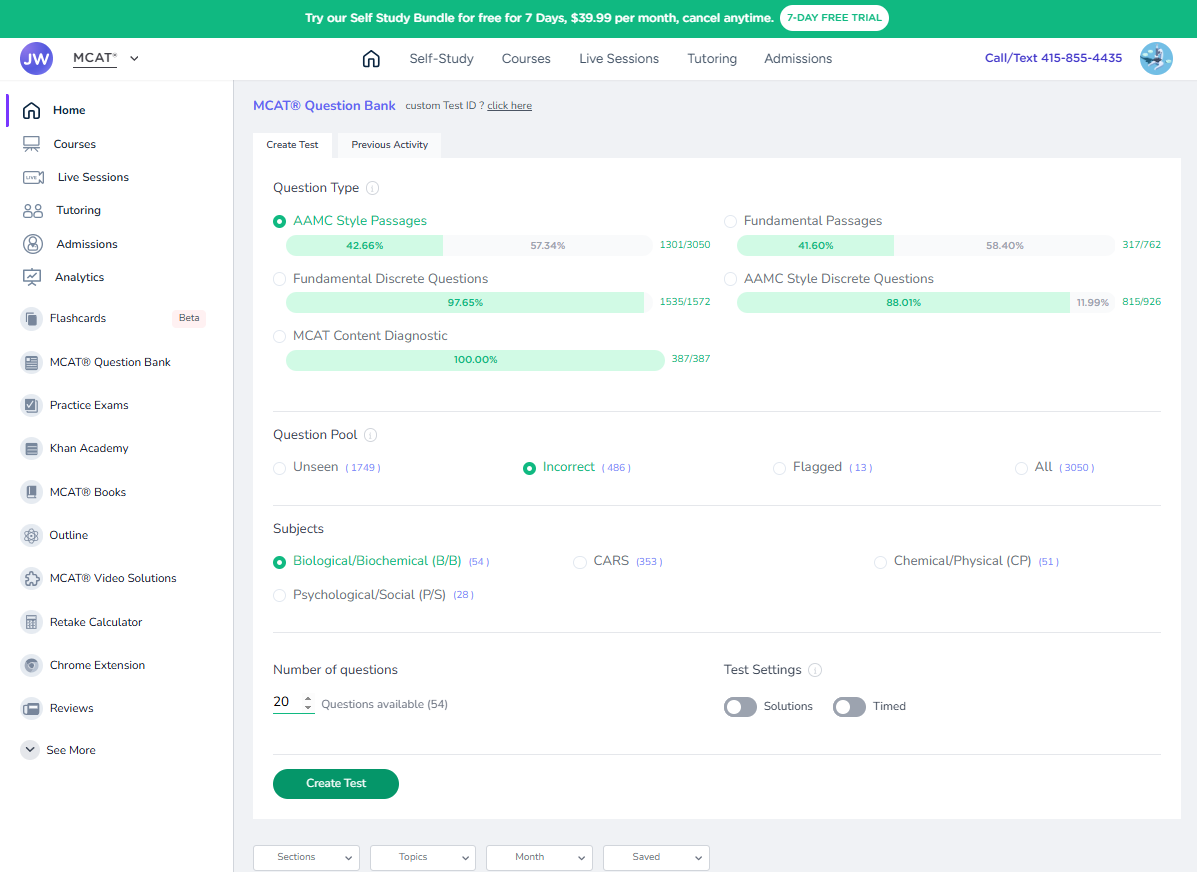Click the Reviews sidebar icon

tap(31, 709)
